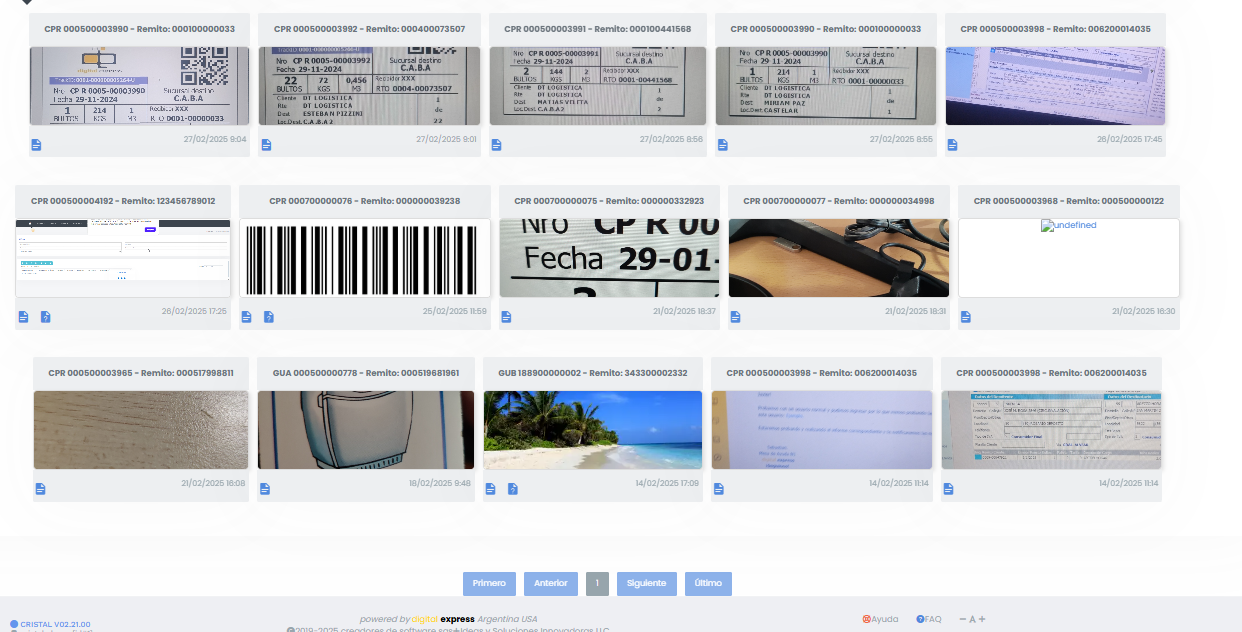Click title GUB 188900000002 - Remito: 343300002332

(x=593, y=373)
